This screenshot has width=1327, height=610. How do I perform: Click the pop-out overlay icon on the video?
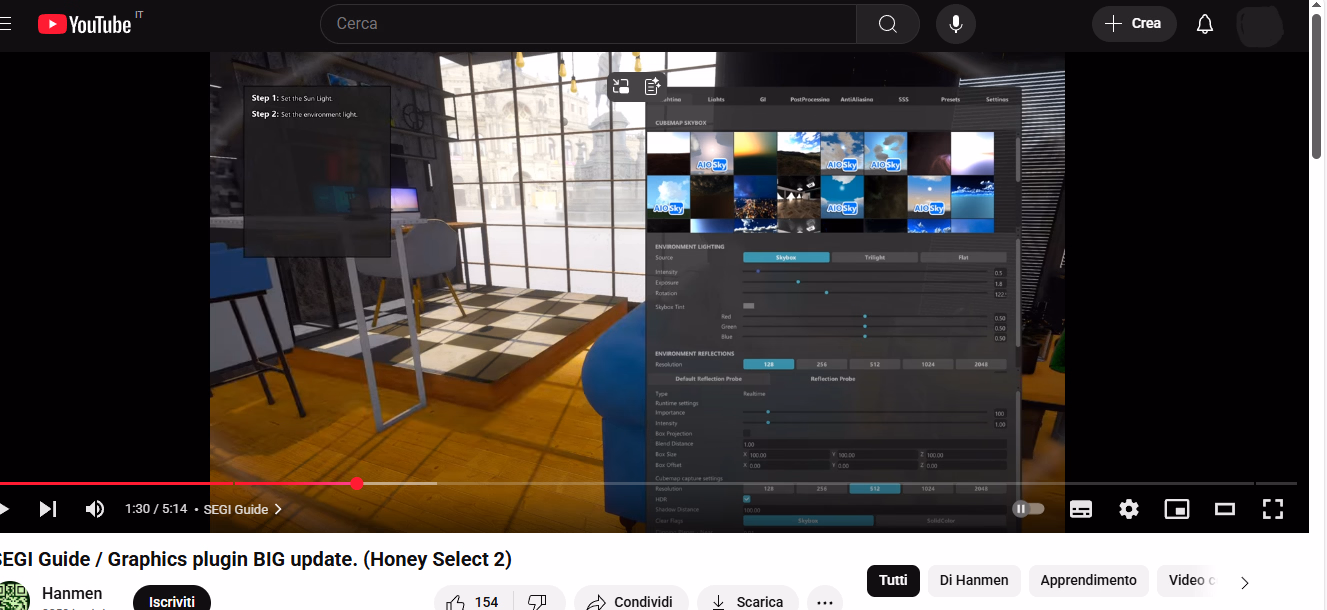pyautogui.click(x=621, y=87)
